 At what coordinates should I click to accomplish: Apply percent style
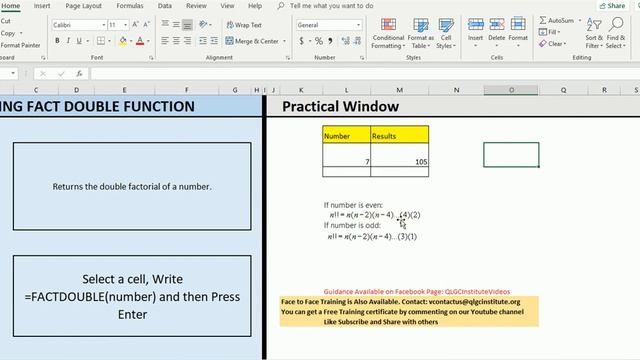click(319, 41)
